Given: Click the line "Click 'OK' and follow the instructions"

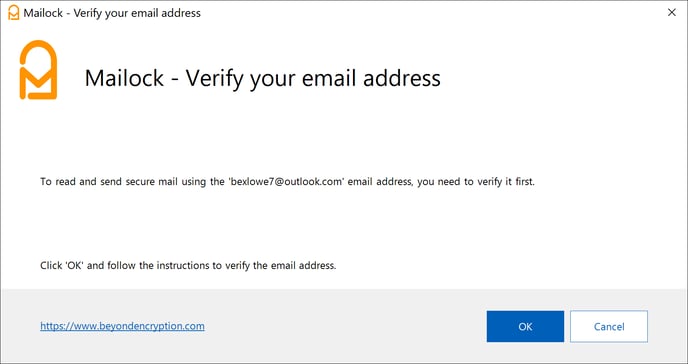Looking at the screenshot, I should [188, 266].
